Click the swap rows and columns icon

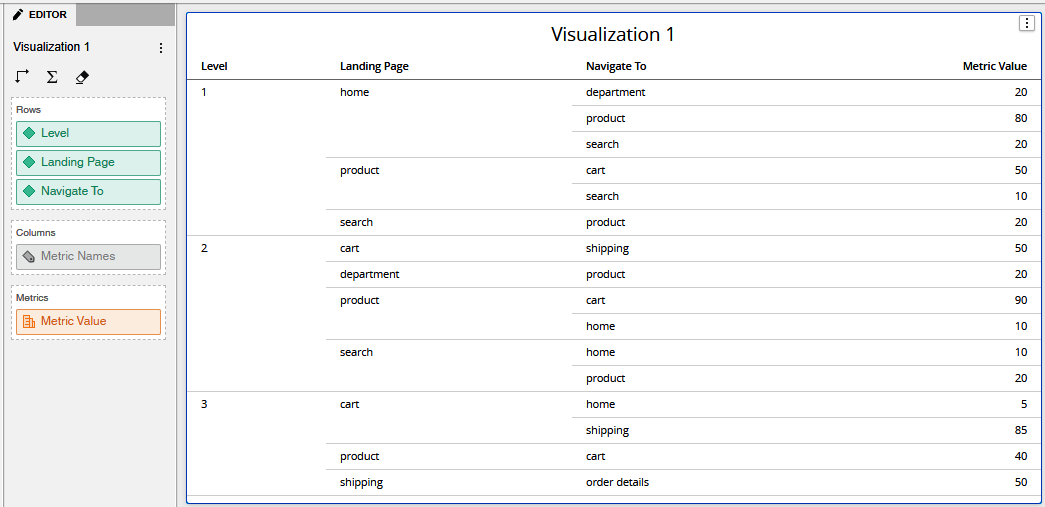tap(22, 77)
